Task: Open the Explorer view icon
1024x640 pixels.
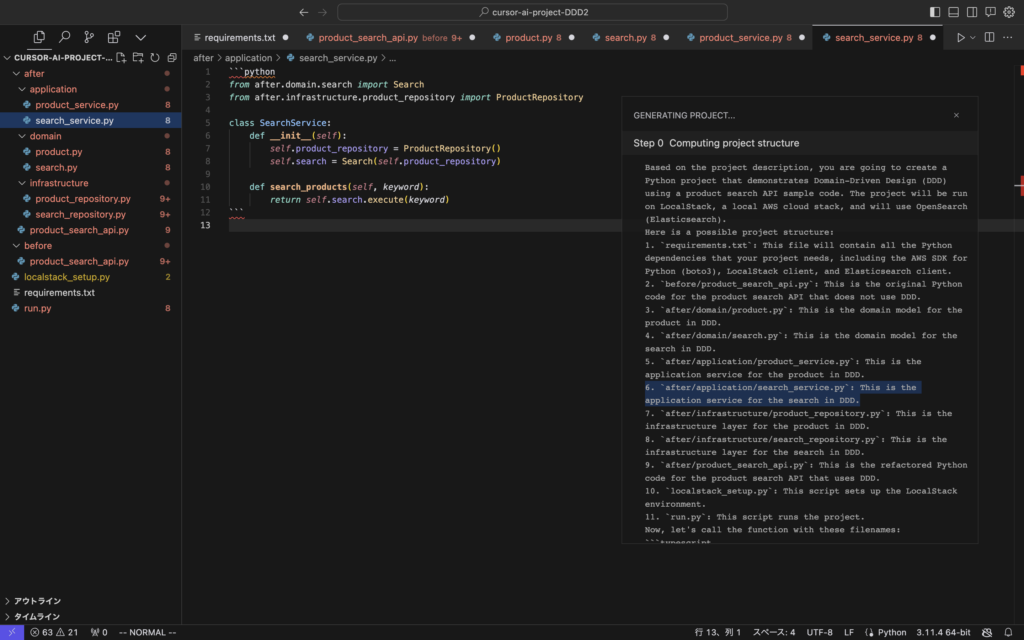Action: 39,37
